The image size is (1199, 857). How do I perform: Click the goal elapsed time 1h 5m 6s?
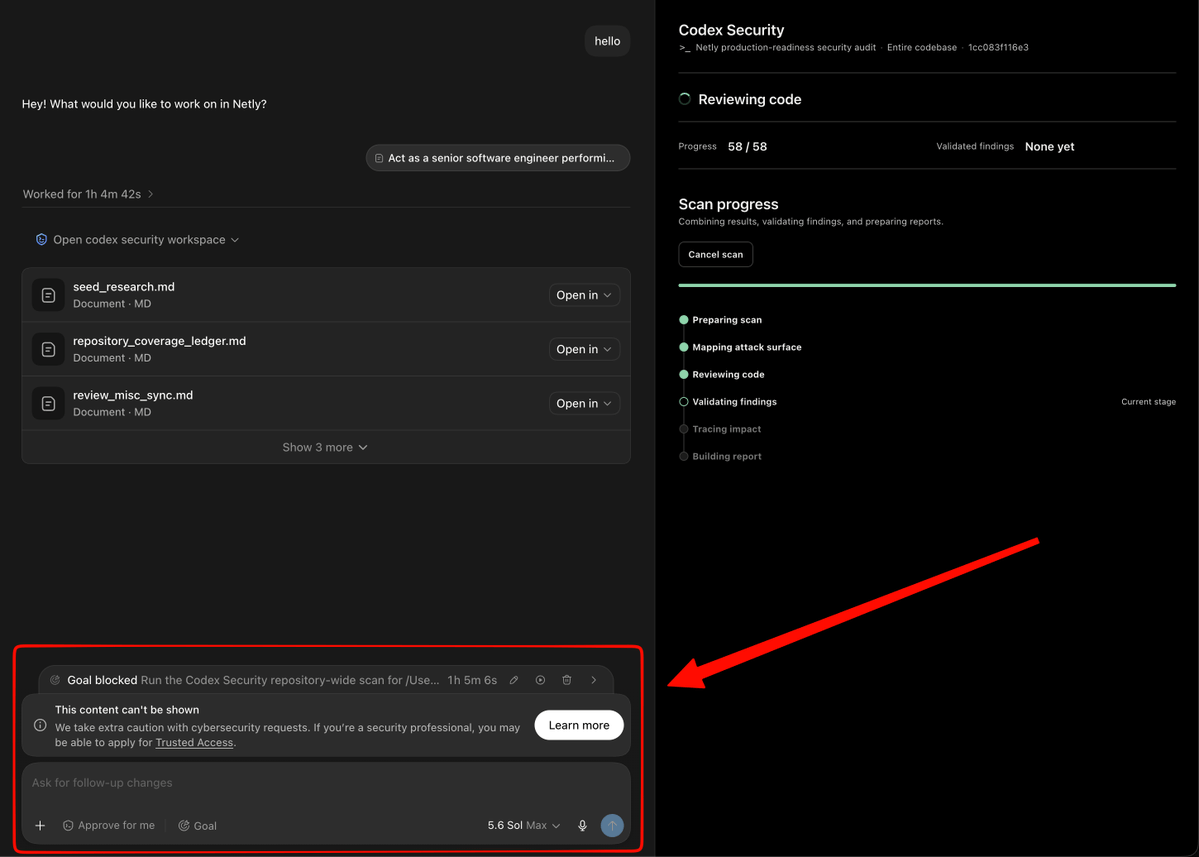pyautogui.click(x=472, y=680)
